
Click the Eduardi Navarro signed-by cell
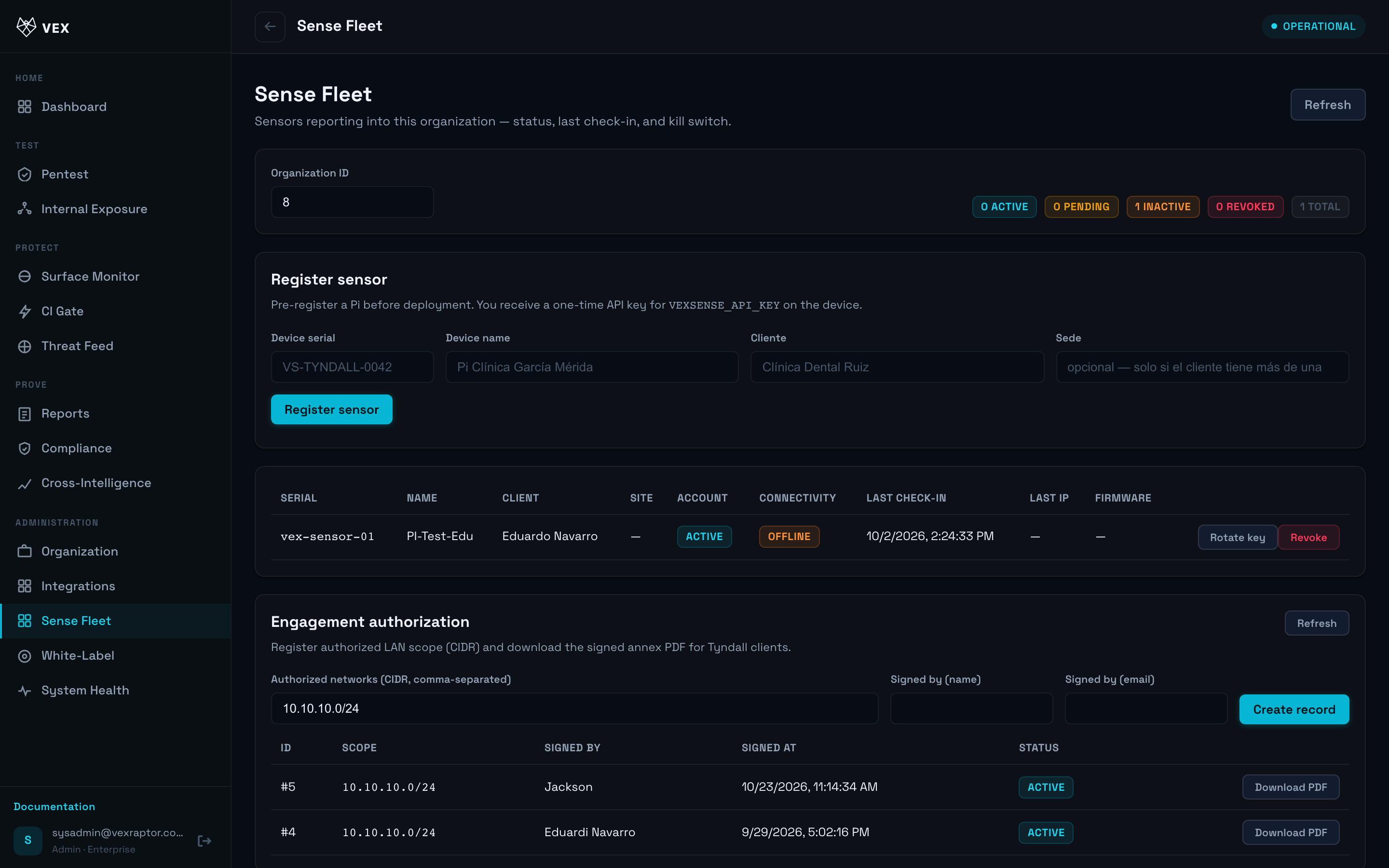click(589, 832)
